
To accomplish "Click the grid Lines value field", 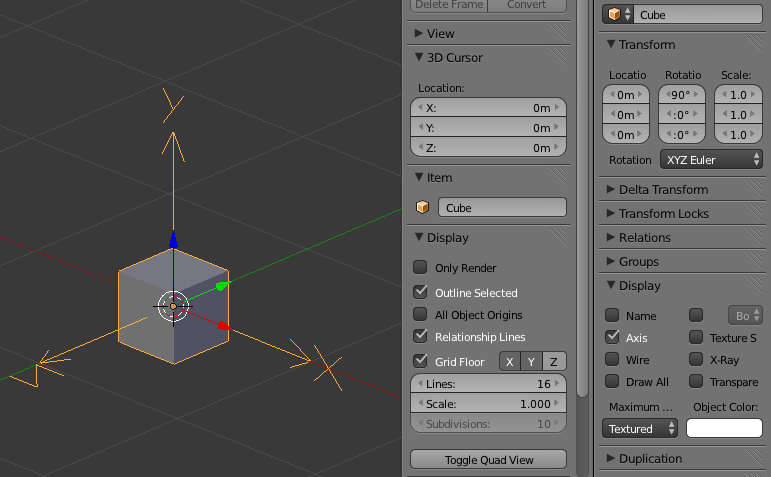I will pos(488,385).
